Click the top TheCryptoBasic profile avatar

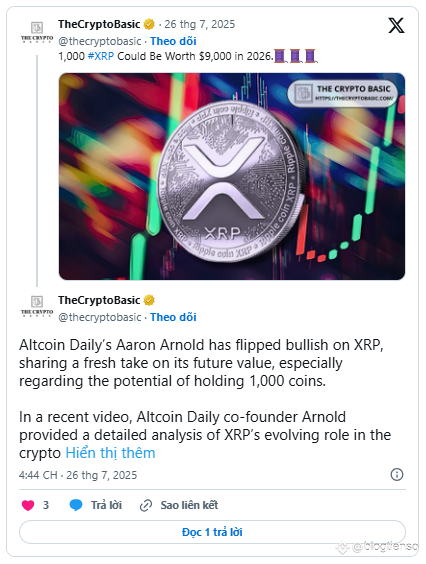tap(37, 32)
